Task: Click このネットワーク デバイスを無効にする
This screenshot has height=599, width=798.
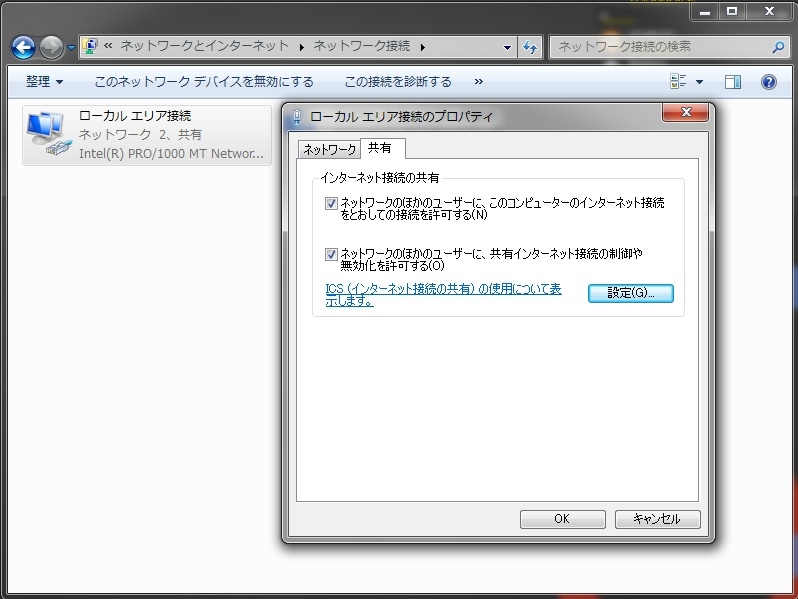Action: point(204,81)
